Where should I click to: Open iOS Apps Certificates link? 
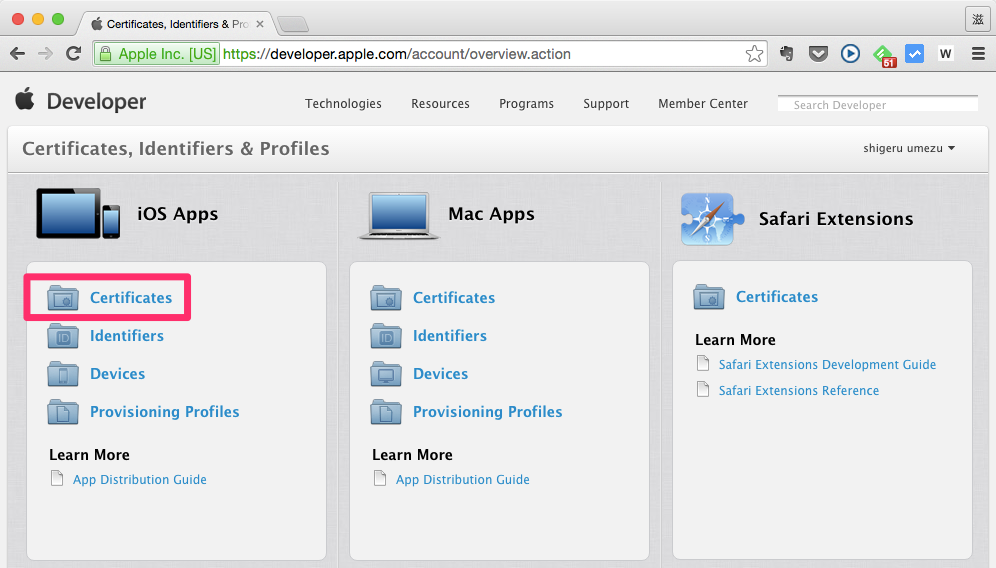[x=131, y=297]
